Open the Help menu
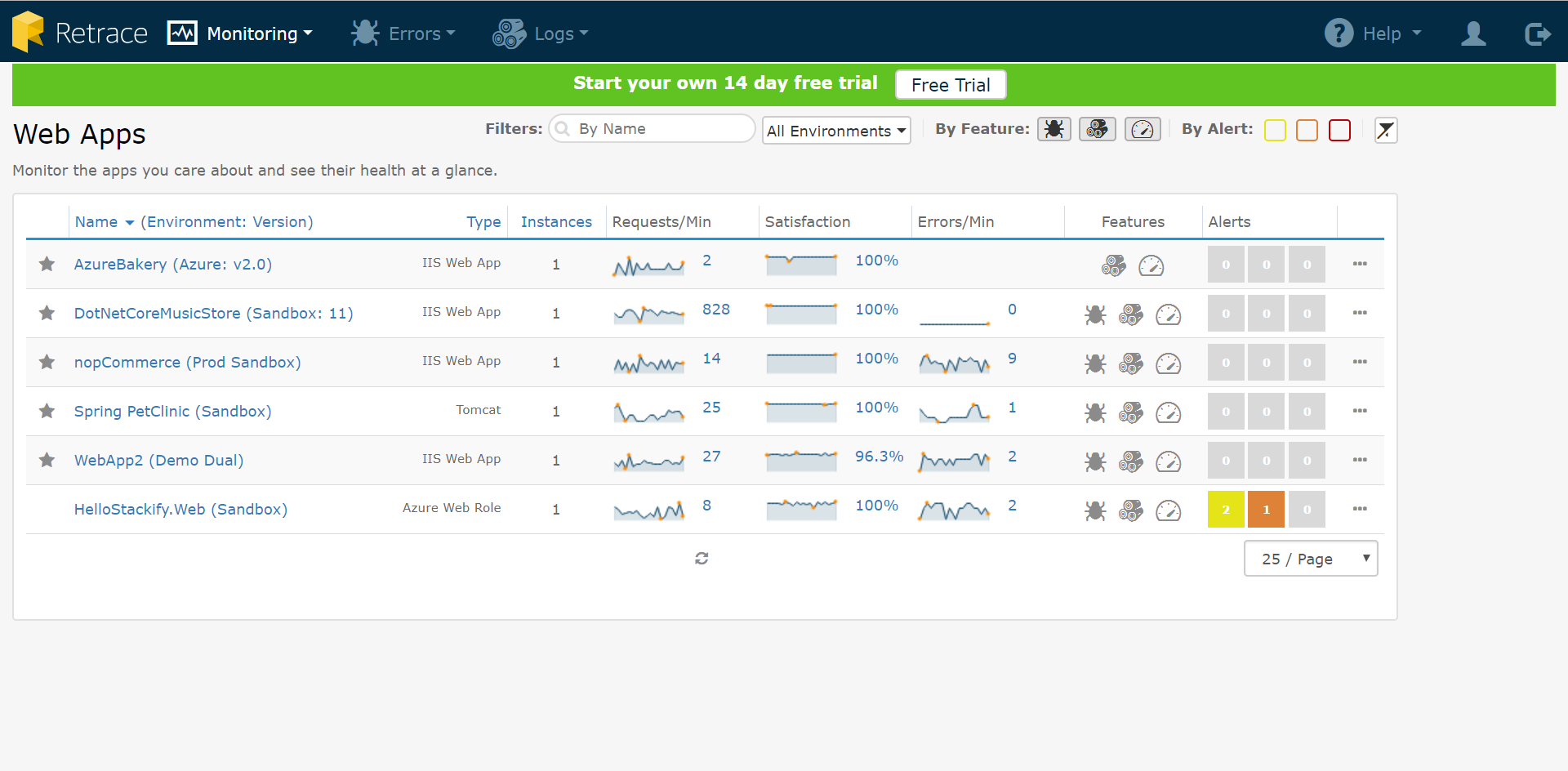Image resolution: width=1568 pixels, height=771 pixels. coord(1373,33)
